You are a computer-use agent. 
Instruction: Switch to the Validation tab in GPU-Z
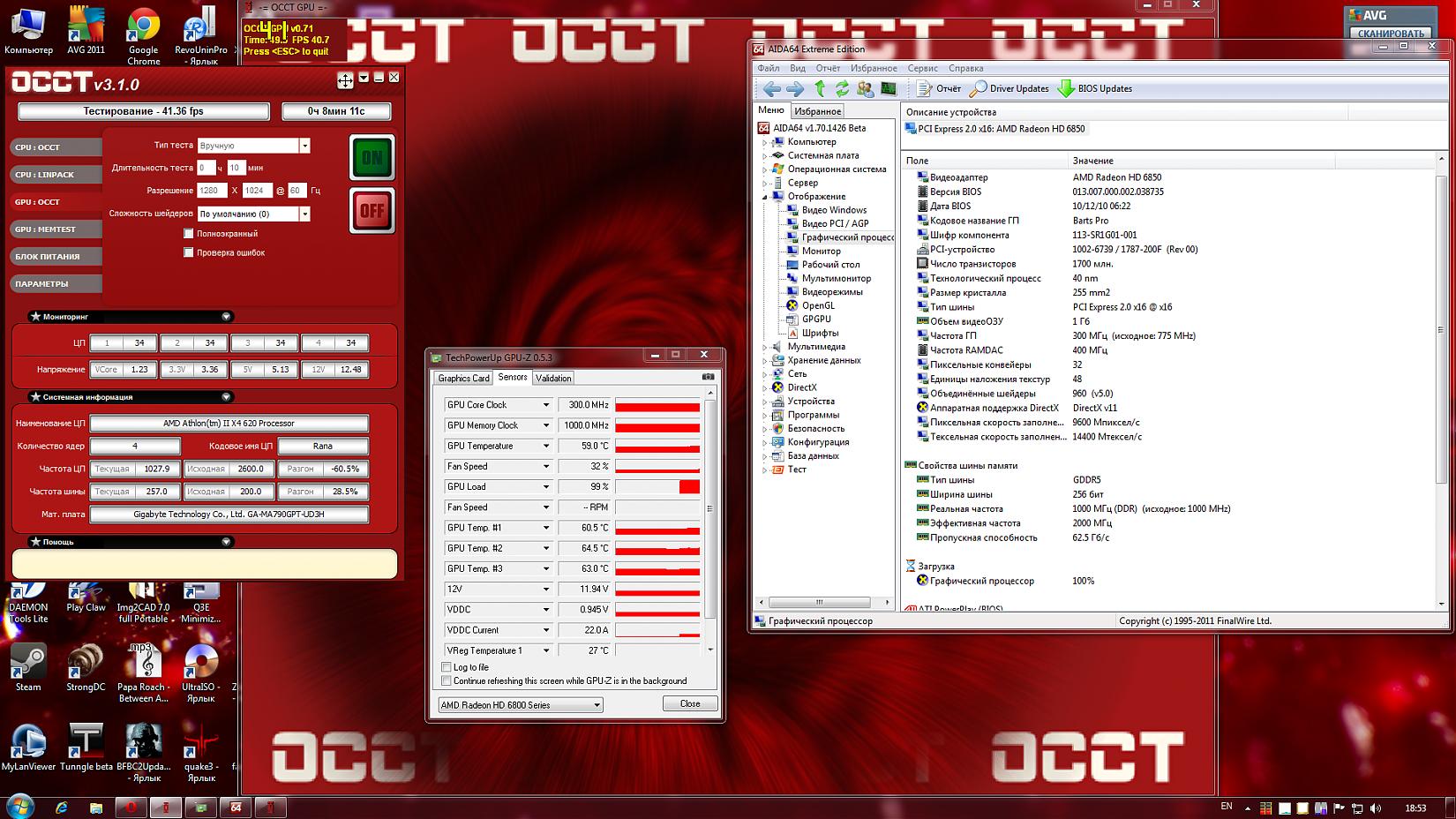pos(553,378)
